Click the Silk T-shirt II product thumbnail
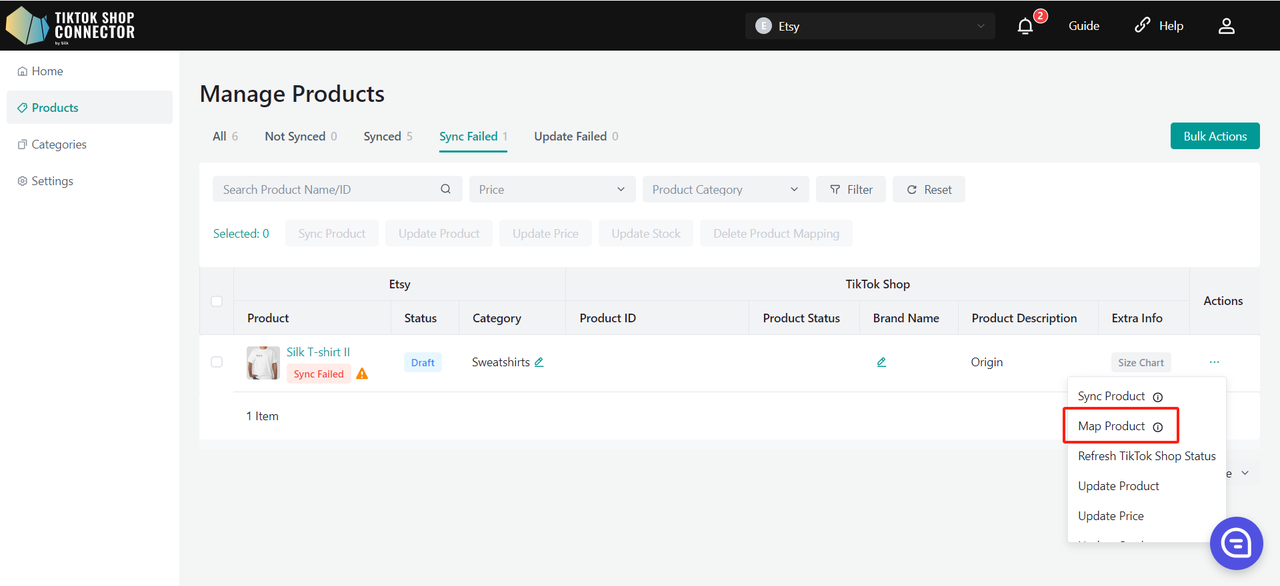This screenshot has height=586, width=1280. tap(263, 362)
